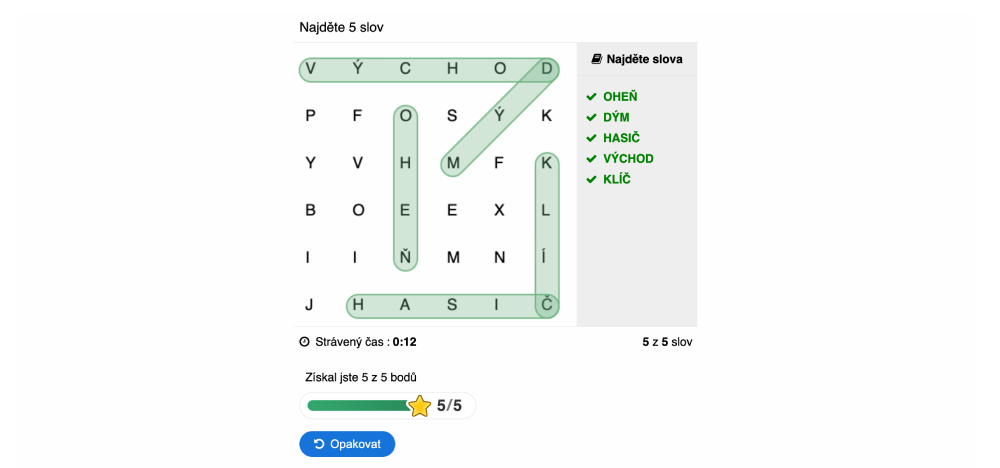The image size is (1000, 468).
Task: Click the green checkmark next to KLÍČ
Action: pyautogui.click(x=591, y=180)
